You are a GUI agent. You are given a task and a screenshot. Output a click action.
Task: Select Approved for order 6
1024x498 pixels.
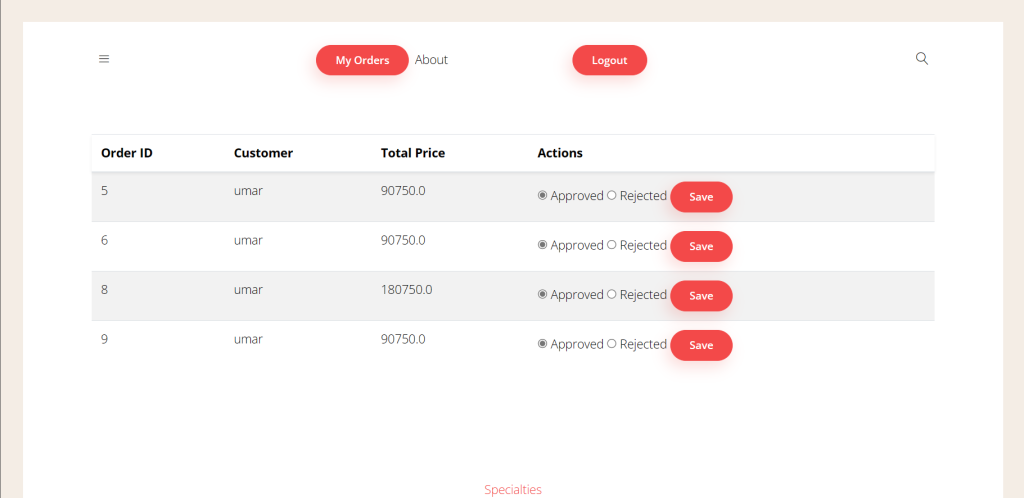click(542, 245)
